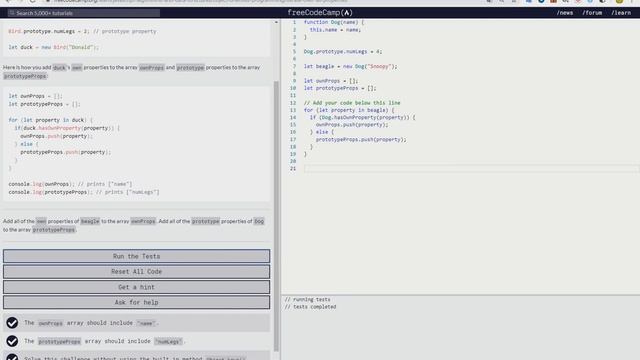The width and height of the screenshot is (640, 360).
Task: Click editor line 10 'let prototypeProps = [];'
Action: click(x=340, y=88)
